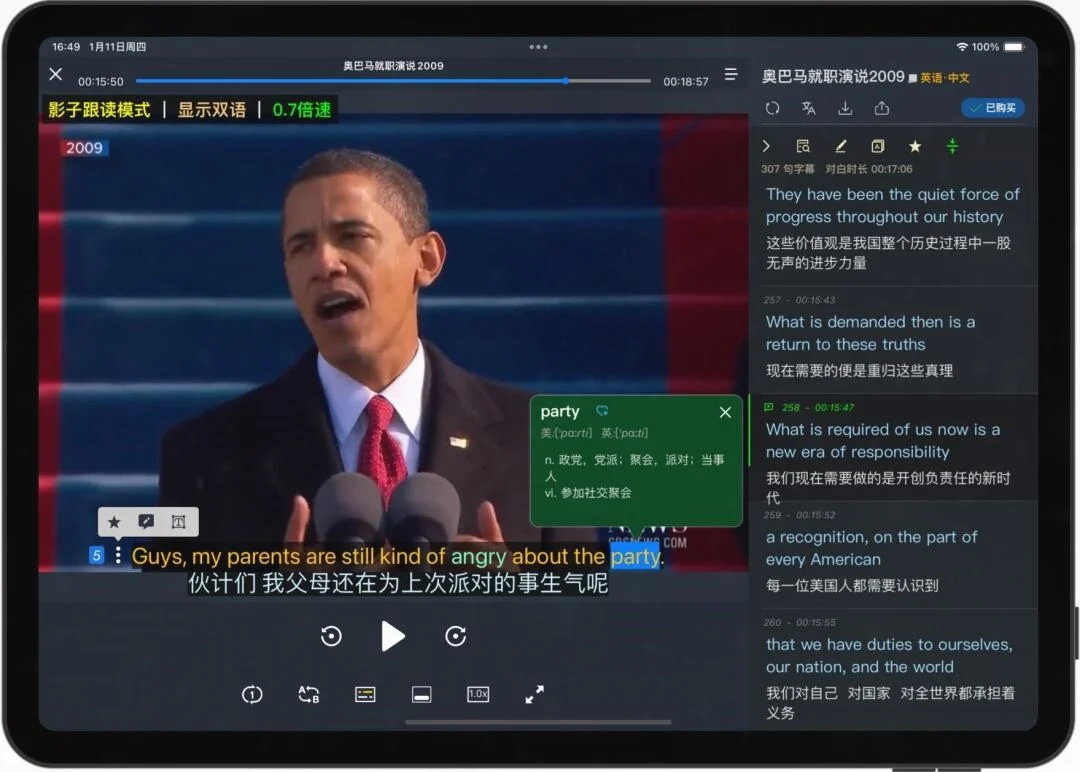The width and height of the screenshot is (1080, 772).
Task: Select subtitle 'They have been the quiet force'
Action: tap(893, 227)
